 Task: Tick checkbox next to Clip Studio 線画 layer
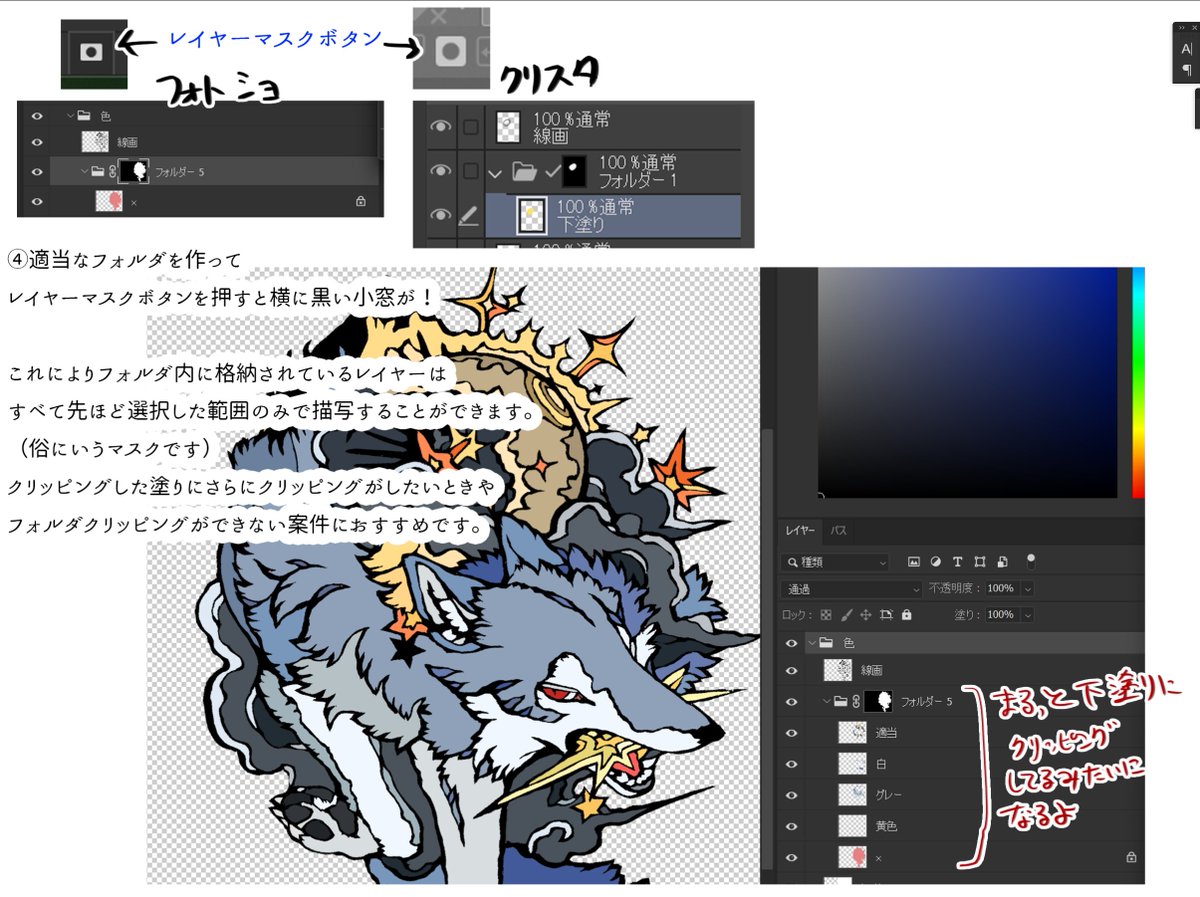[x=471, y=127]
